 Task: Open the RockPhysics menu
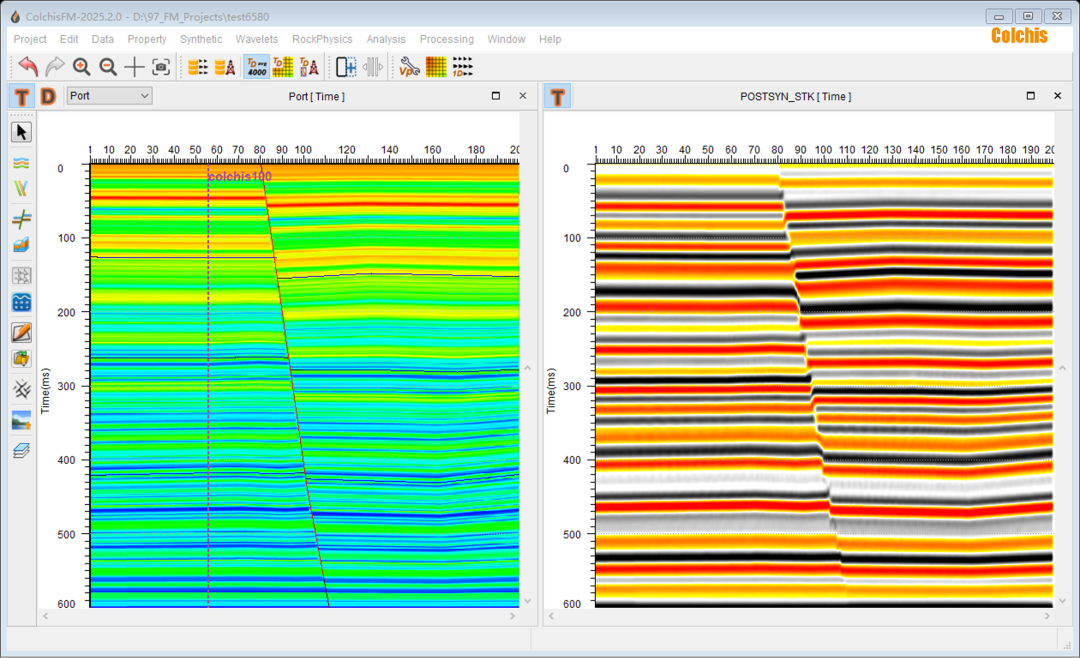(x=322, y=39)
